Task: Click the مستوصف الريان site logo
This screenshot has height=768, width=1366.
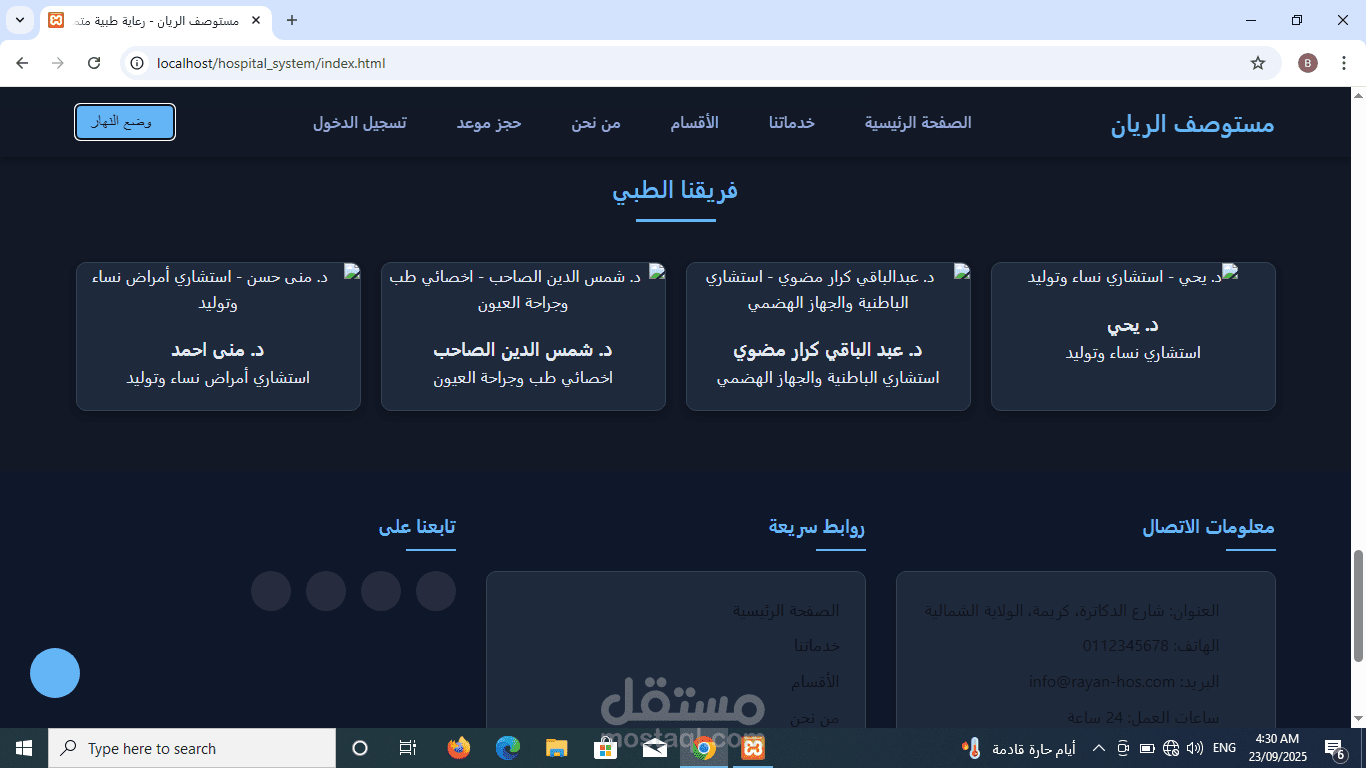Action: point(1193,124)
